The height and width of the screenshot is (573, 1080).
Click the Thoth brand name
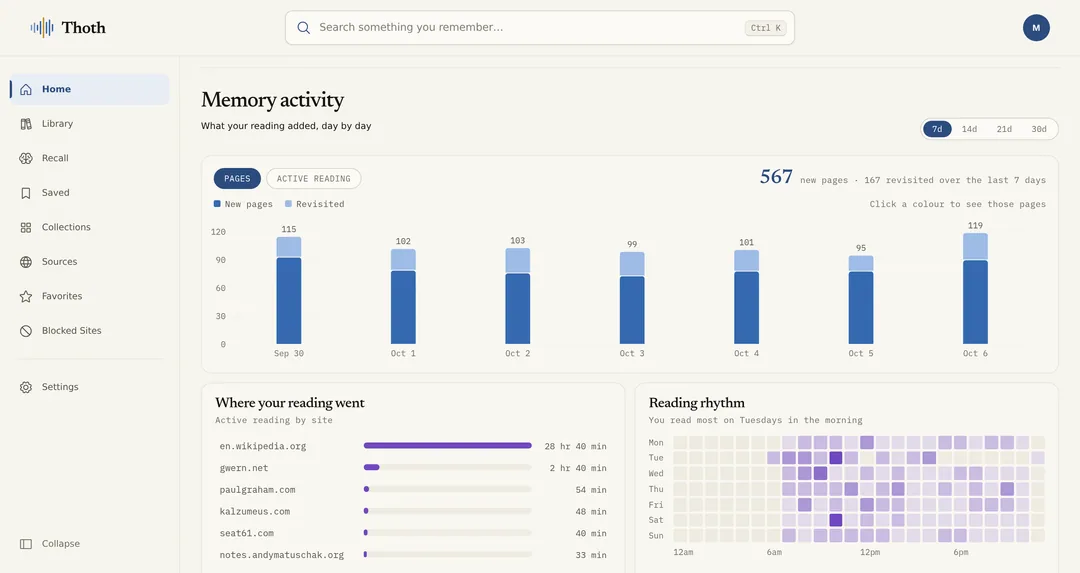pos(83,28)
